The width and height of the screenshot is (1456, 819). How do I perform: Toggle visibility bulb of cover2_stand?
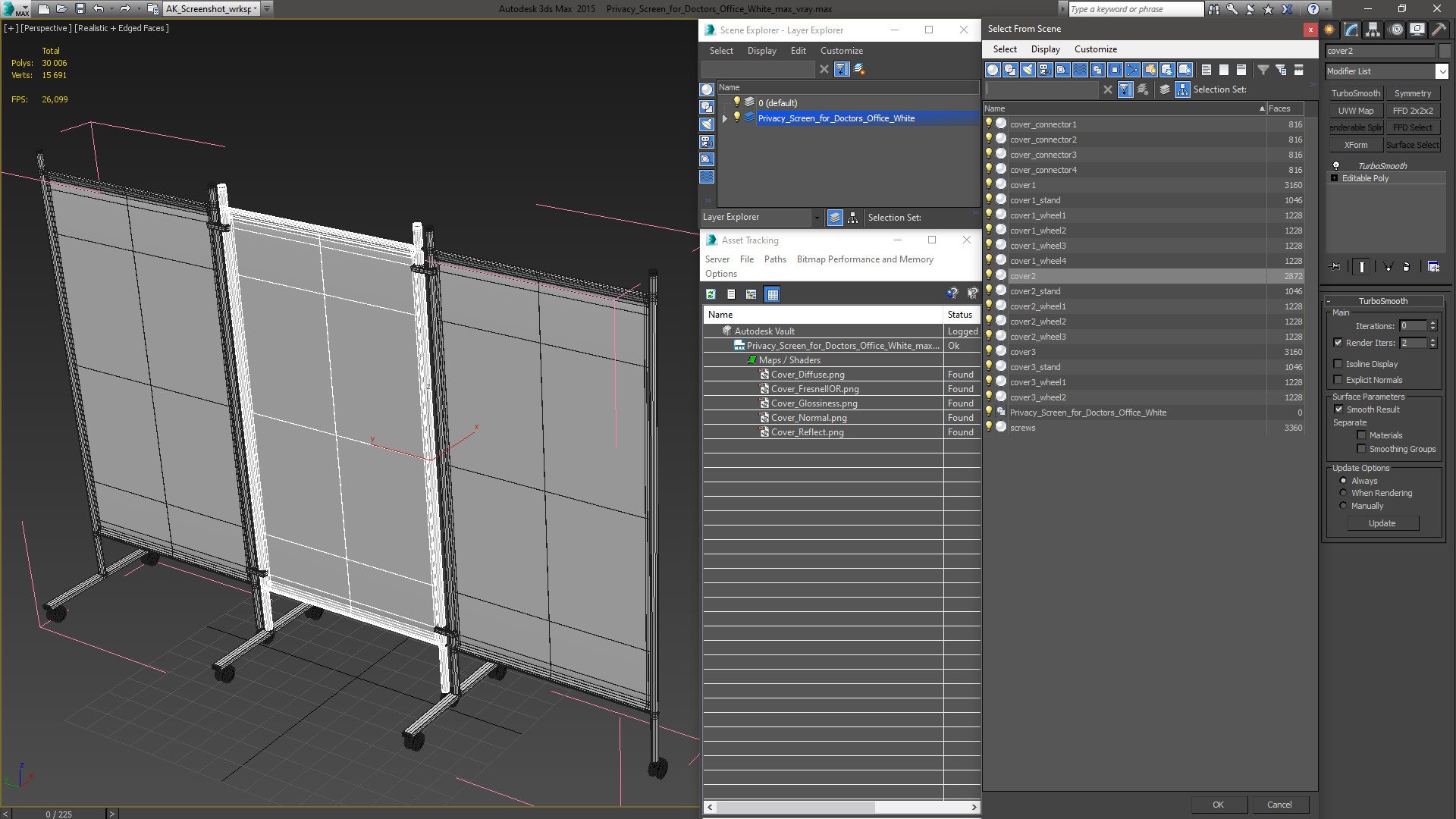tap(989, 290)
